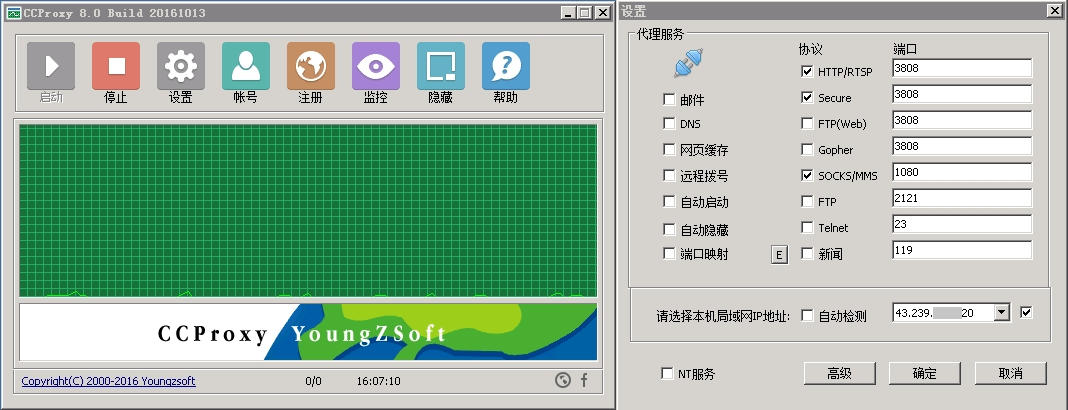Open the 帮助 help icon
Image resolution: width=1068 pixels, height=410 pixels.
pos(506,66)
